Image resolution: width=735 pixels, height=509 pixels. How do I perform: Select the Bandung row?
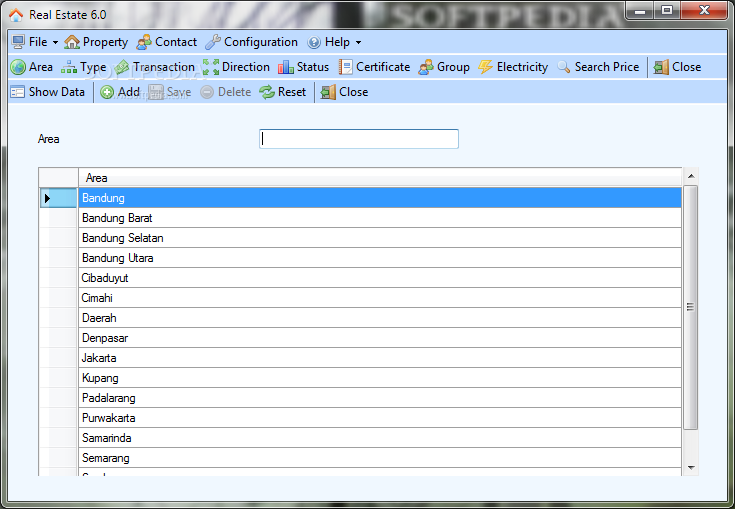pyautogui.click(x=380, y=198)
